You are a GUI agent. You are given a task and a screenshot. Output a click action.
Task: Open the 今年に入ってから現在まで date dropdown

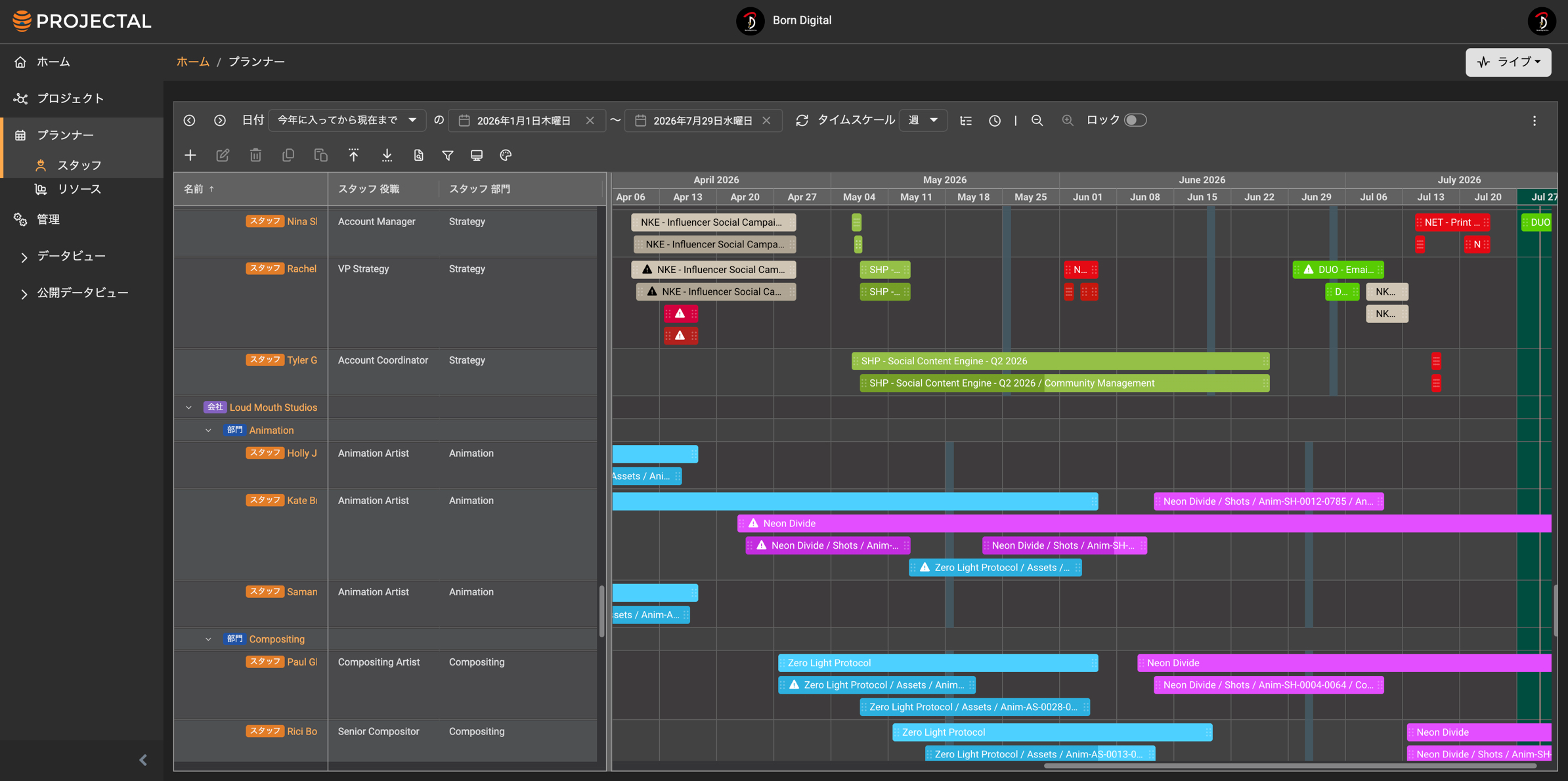(x=347, y=120)
